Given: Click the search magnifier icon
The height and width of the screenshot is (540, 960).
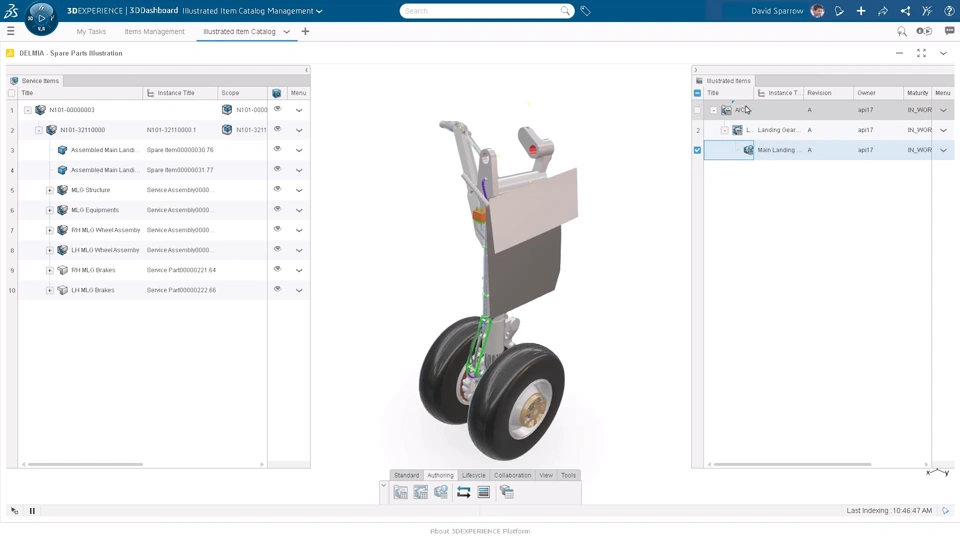Looking at the screenshot, I should 564,11.
